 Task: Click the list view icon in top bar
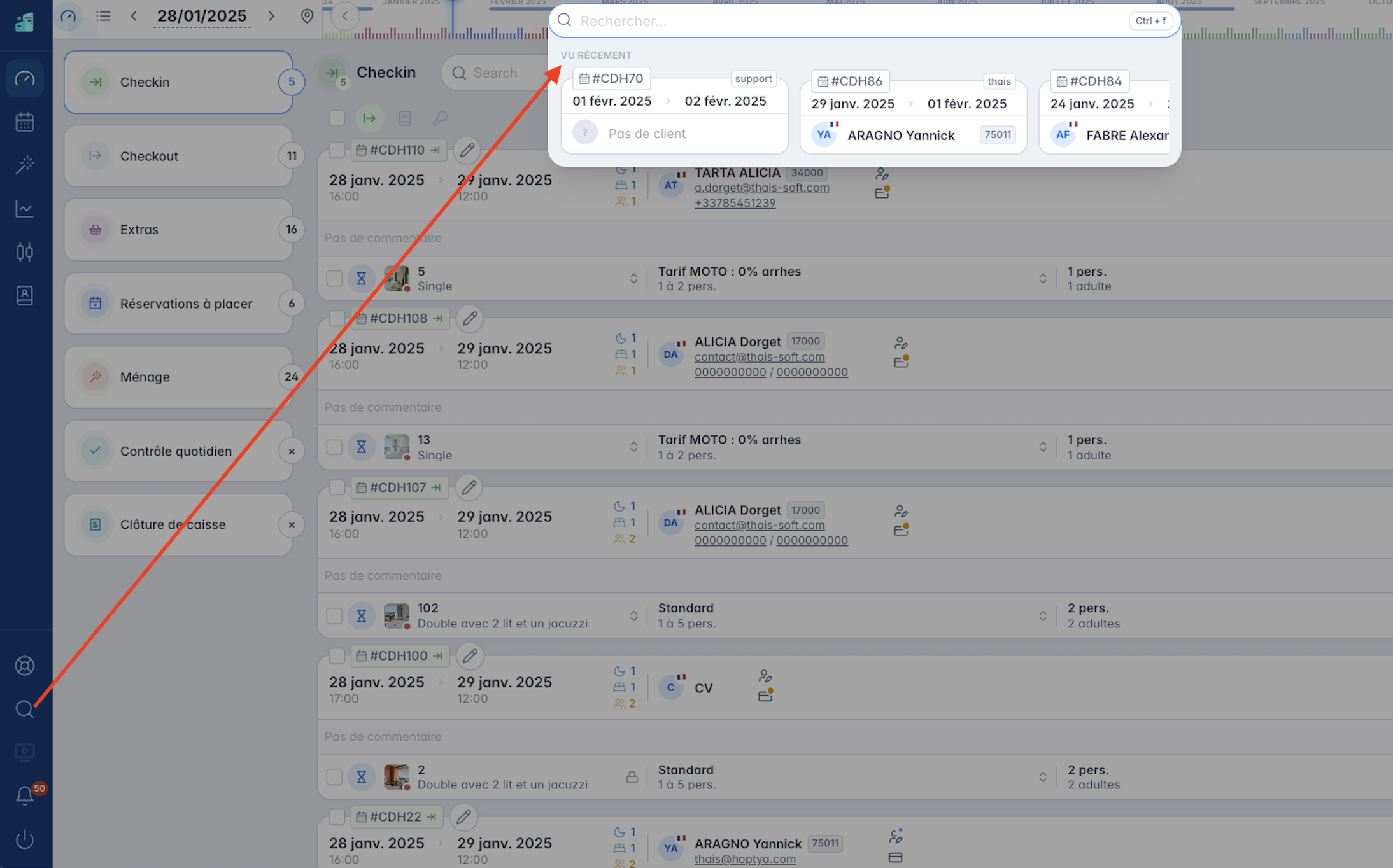(x=103, y=16)
